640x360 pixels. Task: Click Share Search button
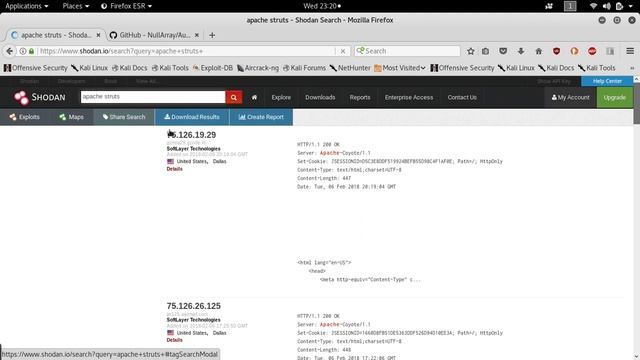tap(124, 117)
